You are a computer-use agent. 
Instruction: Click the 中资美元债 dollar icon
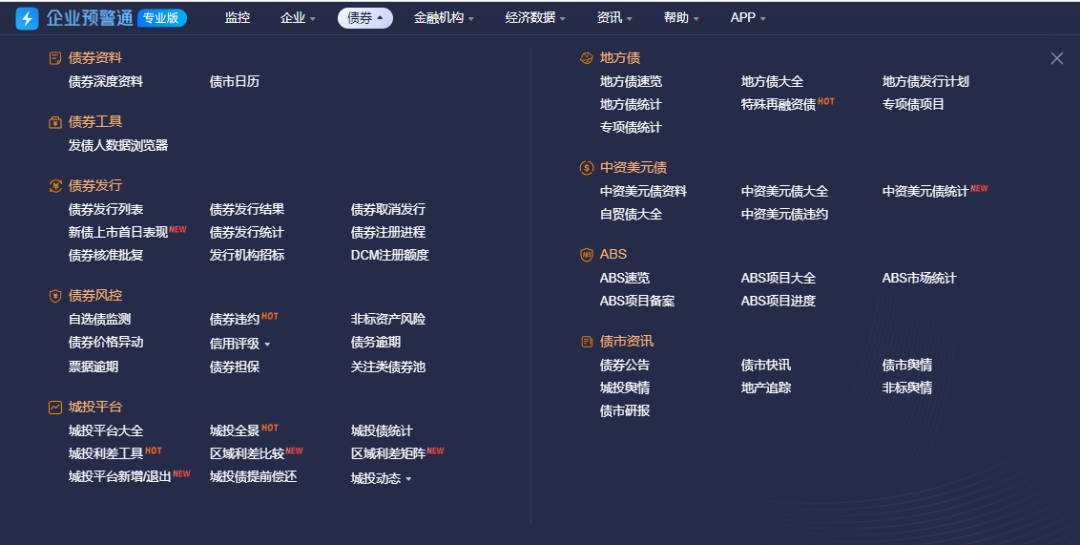pos(586,167)
